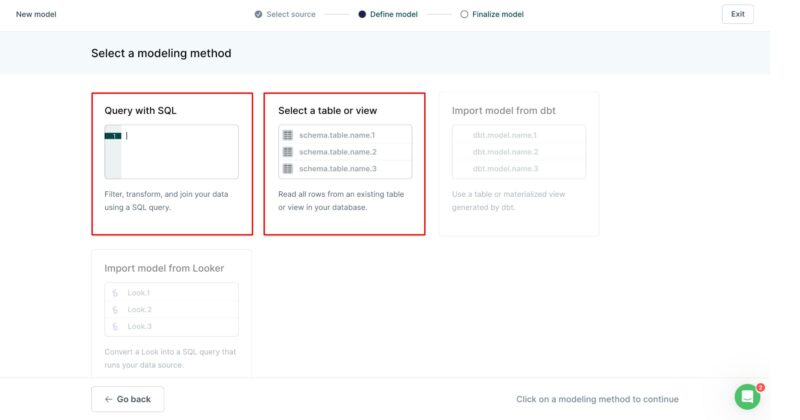The height and width of the screenshot is (420, 800).
Task: Click the Finalize model step circle
Action: coord(464,14)
